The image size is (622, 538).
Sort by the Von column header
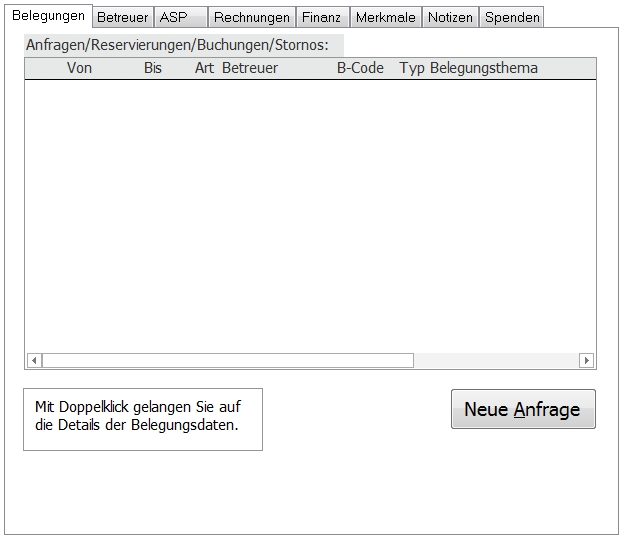click(79, 68)
